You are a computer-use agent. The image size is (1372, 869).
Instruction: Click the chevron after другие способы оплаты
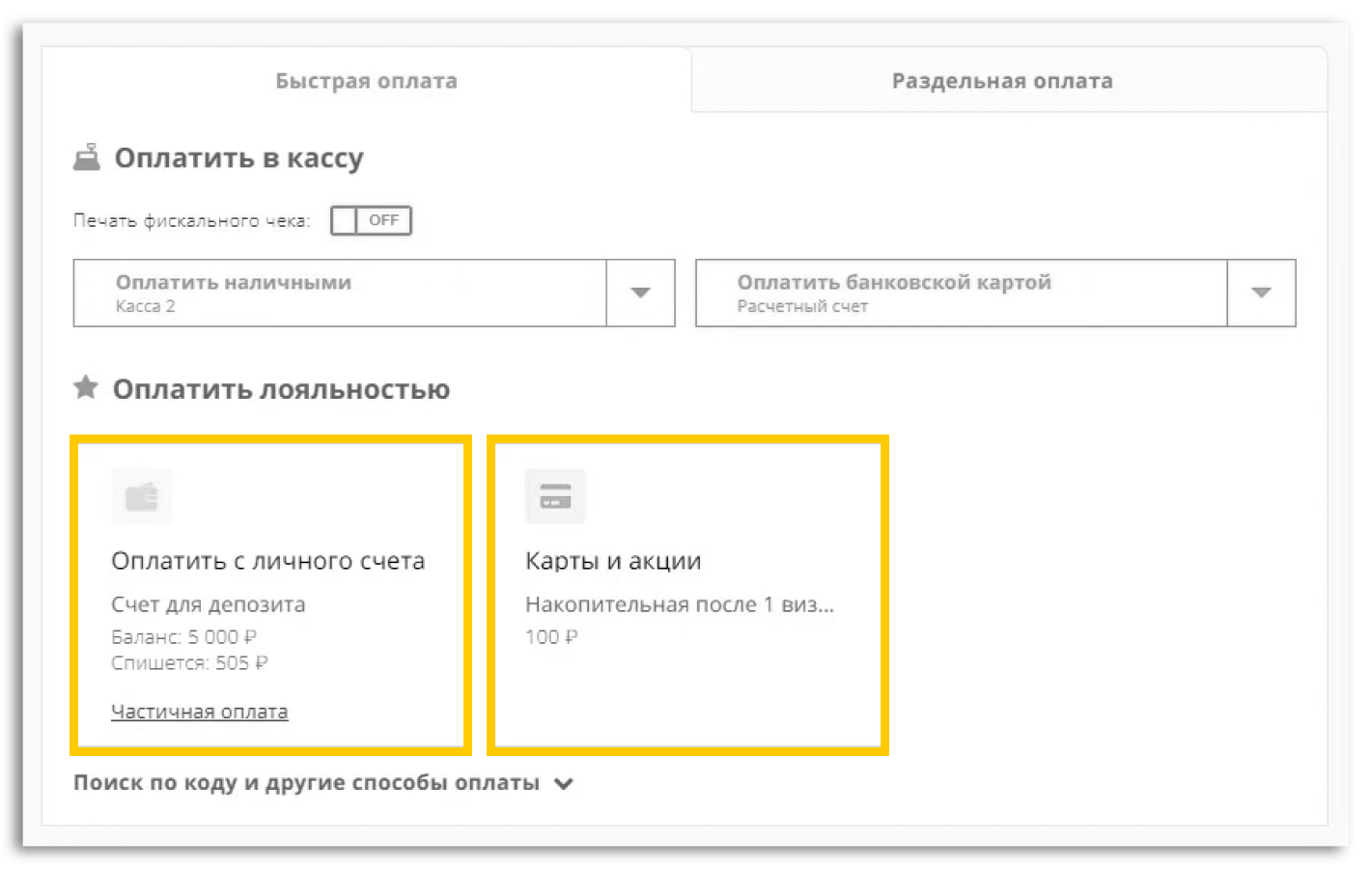click(564, 784)
